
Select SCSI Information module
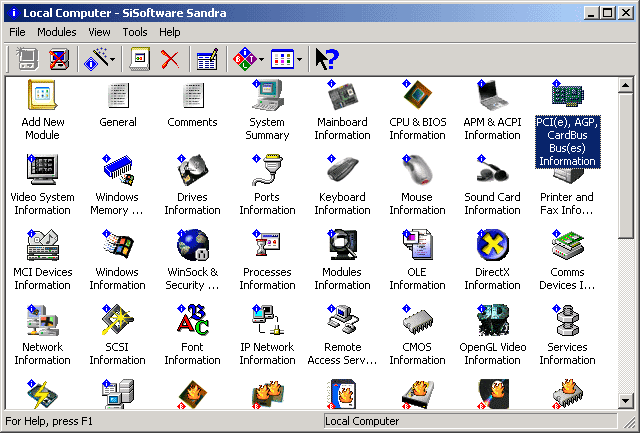[x=118, y=320]
